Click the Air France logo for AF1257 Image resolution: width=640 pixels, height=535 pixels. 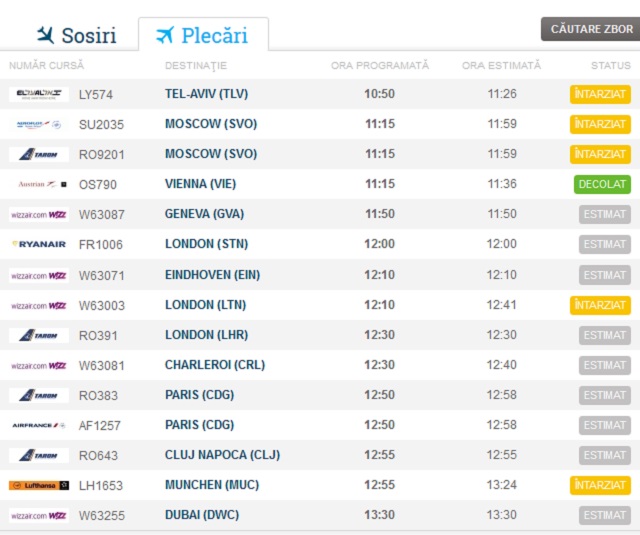(x=39, y=425)
